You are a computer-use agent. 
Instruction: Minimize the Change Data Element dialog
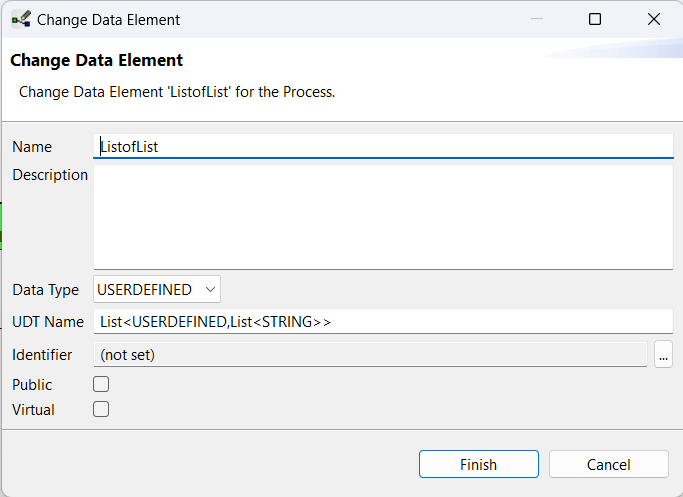tap(537, 19)
